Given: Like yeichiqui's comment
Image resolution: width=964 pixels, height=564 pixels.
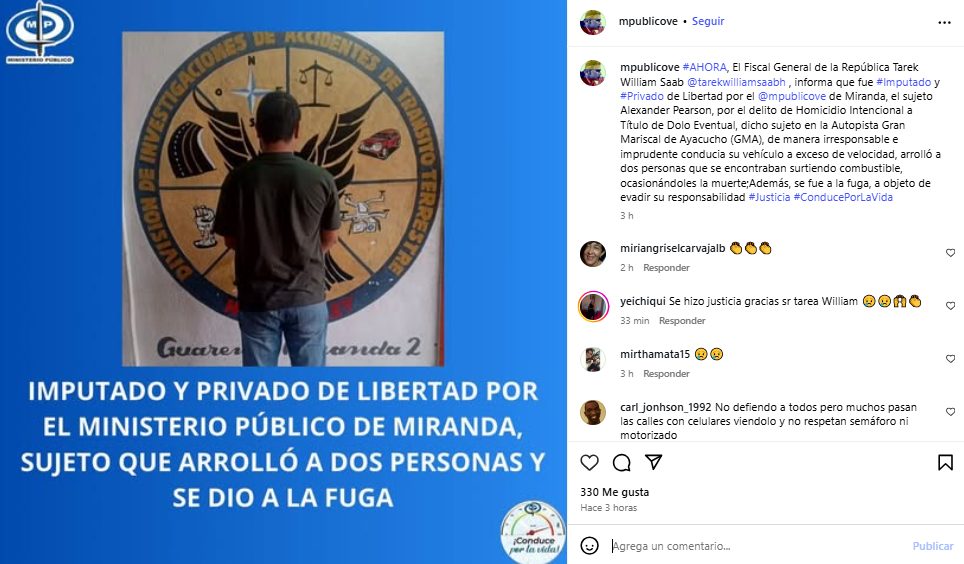Looking at the screenshot, I should coord(950,306).
